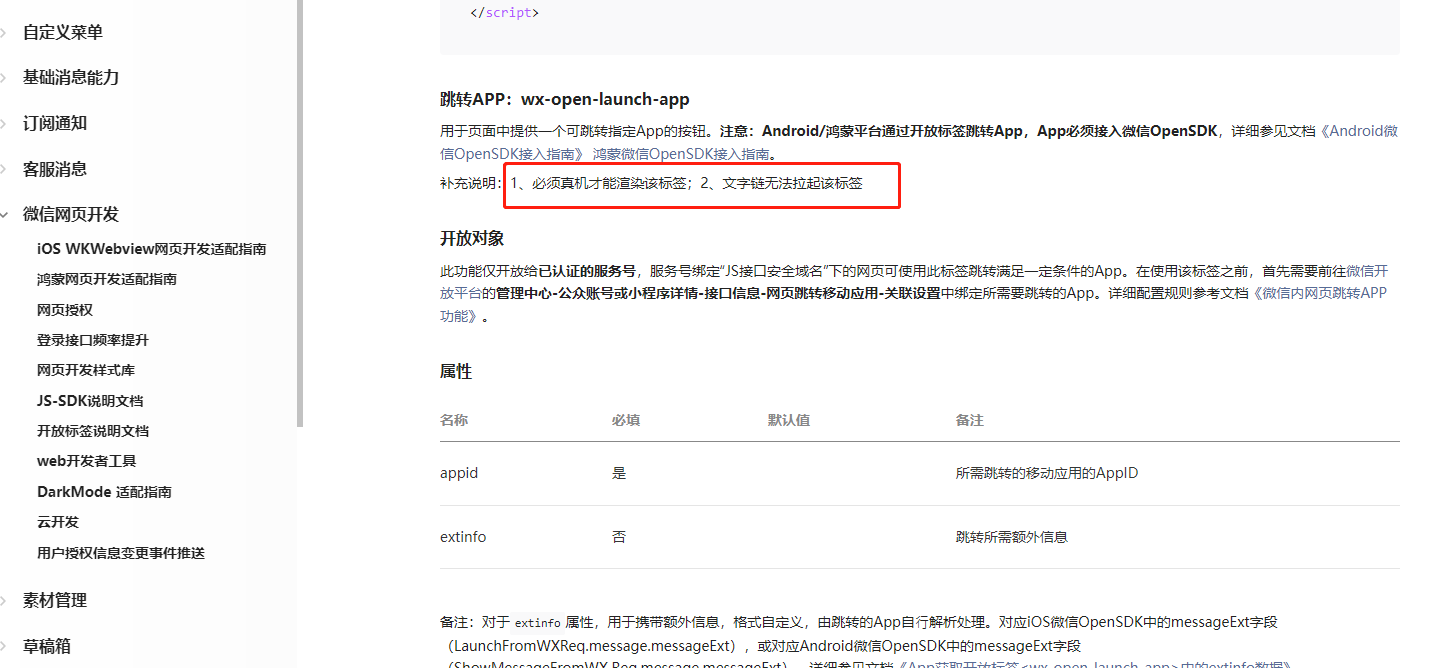1443x668 pixels.
Task: Open 微信内网页跳转APP功能 doc link
Action: [x=1319, y=293]
